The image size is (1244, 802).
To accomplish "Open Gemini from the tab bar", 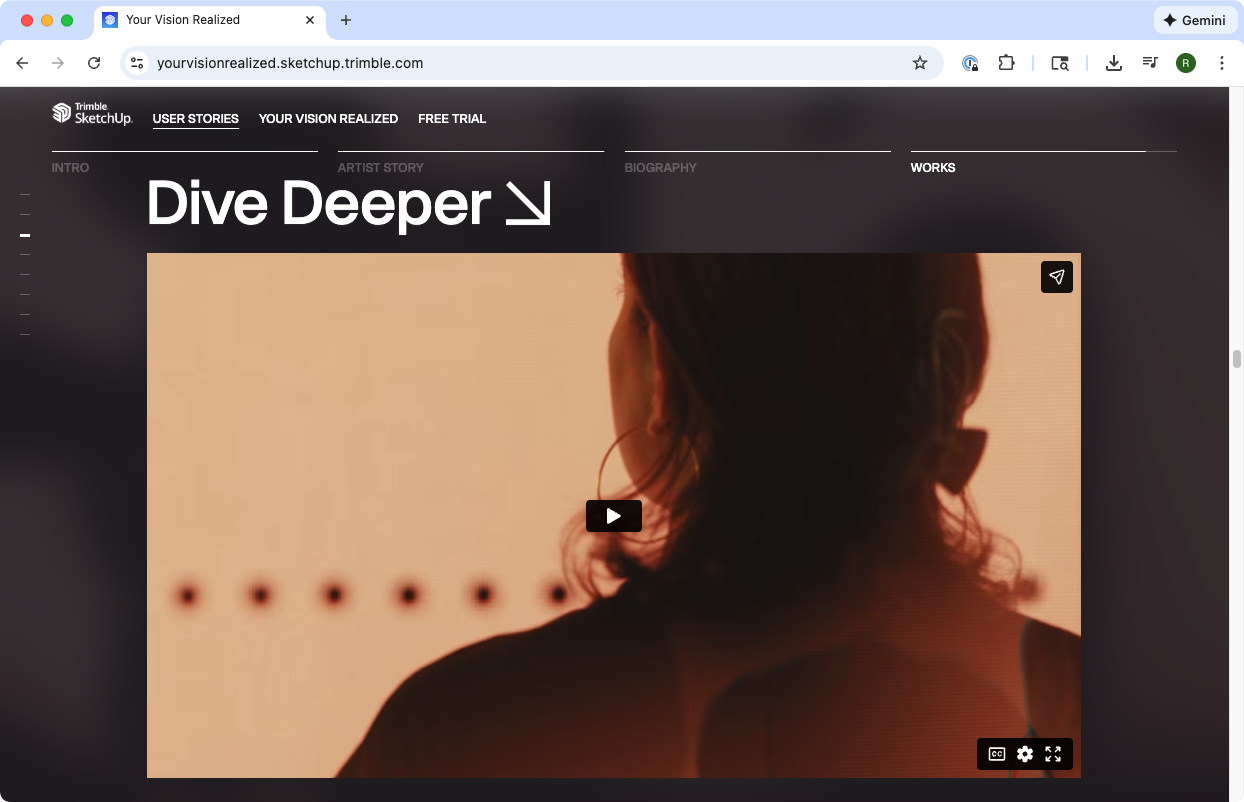I will tap(1196, 20).
